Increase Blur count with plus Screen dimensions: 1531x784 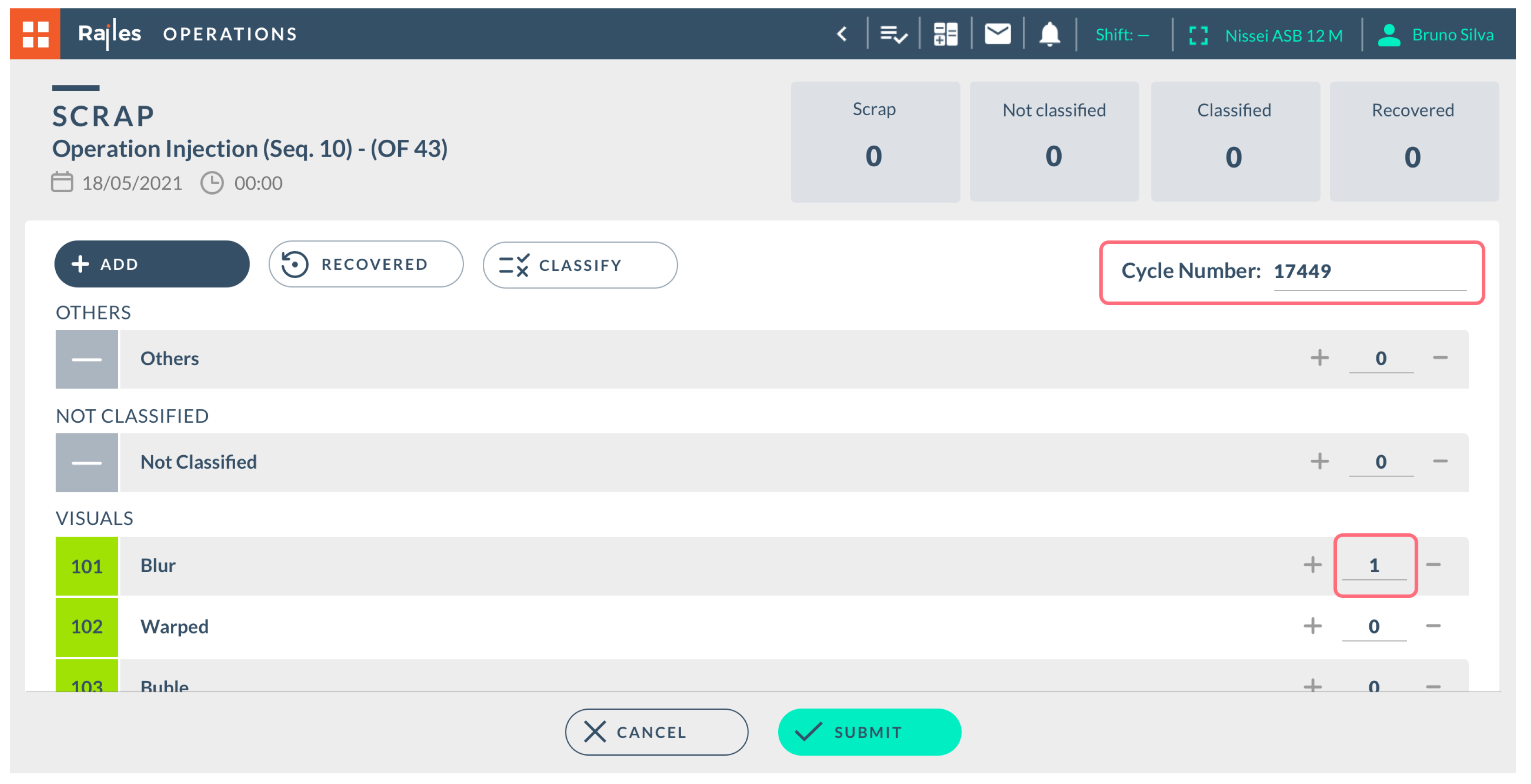pos(1312,564)
